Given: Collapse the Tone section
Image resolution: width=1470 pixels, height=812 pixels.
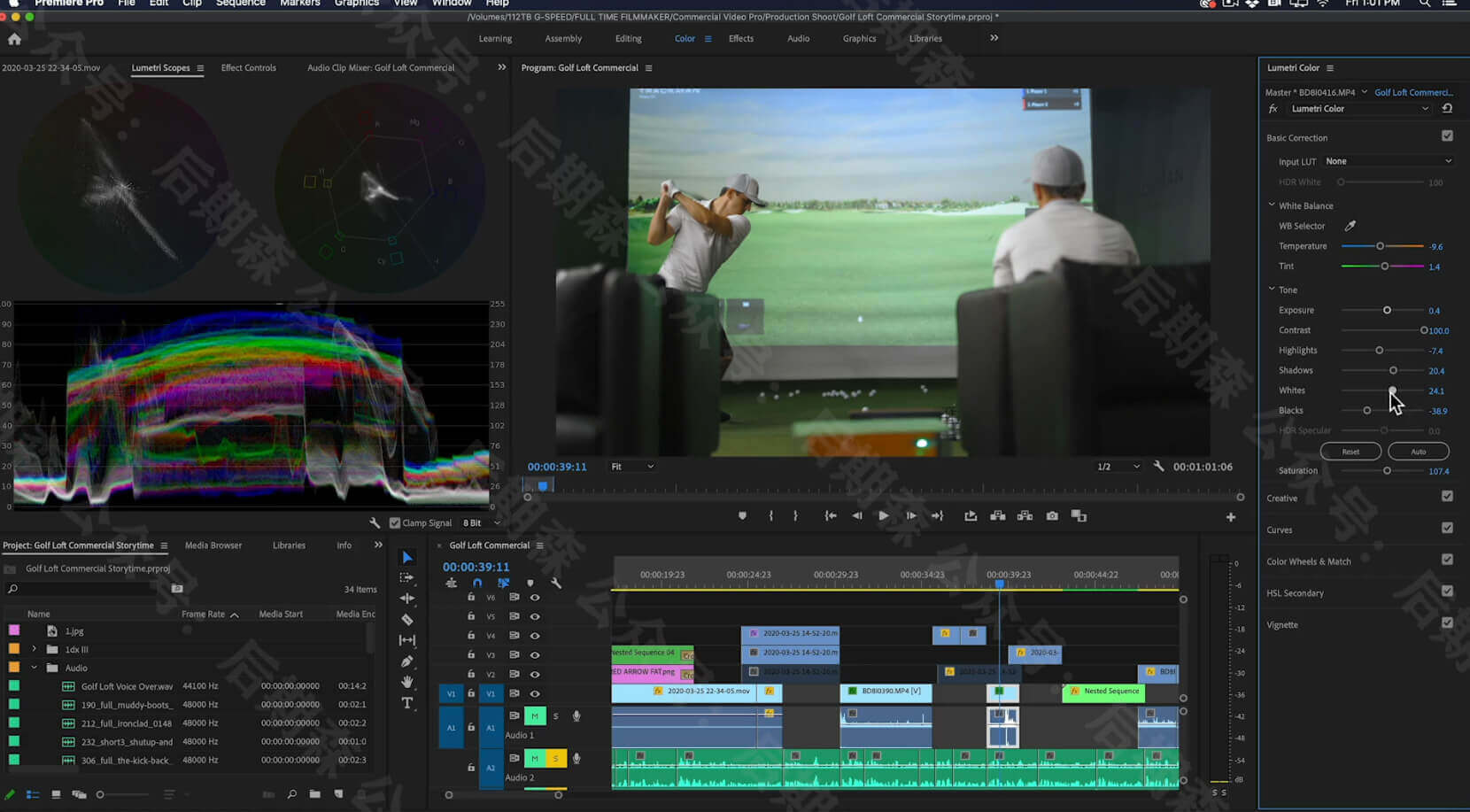Looking at the screenshot, I should pyautogui.click(x=1272, y=289).
